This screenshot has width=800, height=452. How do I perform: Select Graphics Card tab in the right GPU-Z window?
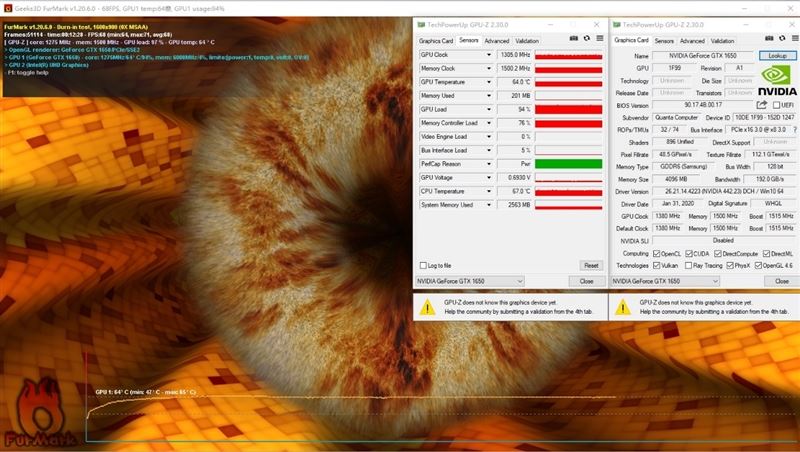click(631, 40)
